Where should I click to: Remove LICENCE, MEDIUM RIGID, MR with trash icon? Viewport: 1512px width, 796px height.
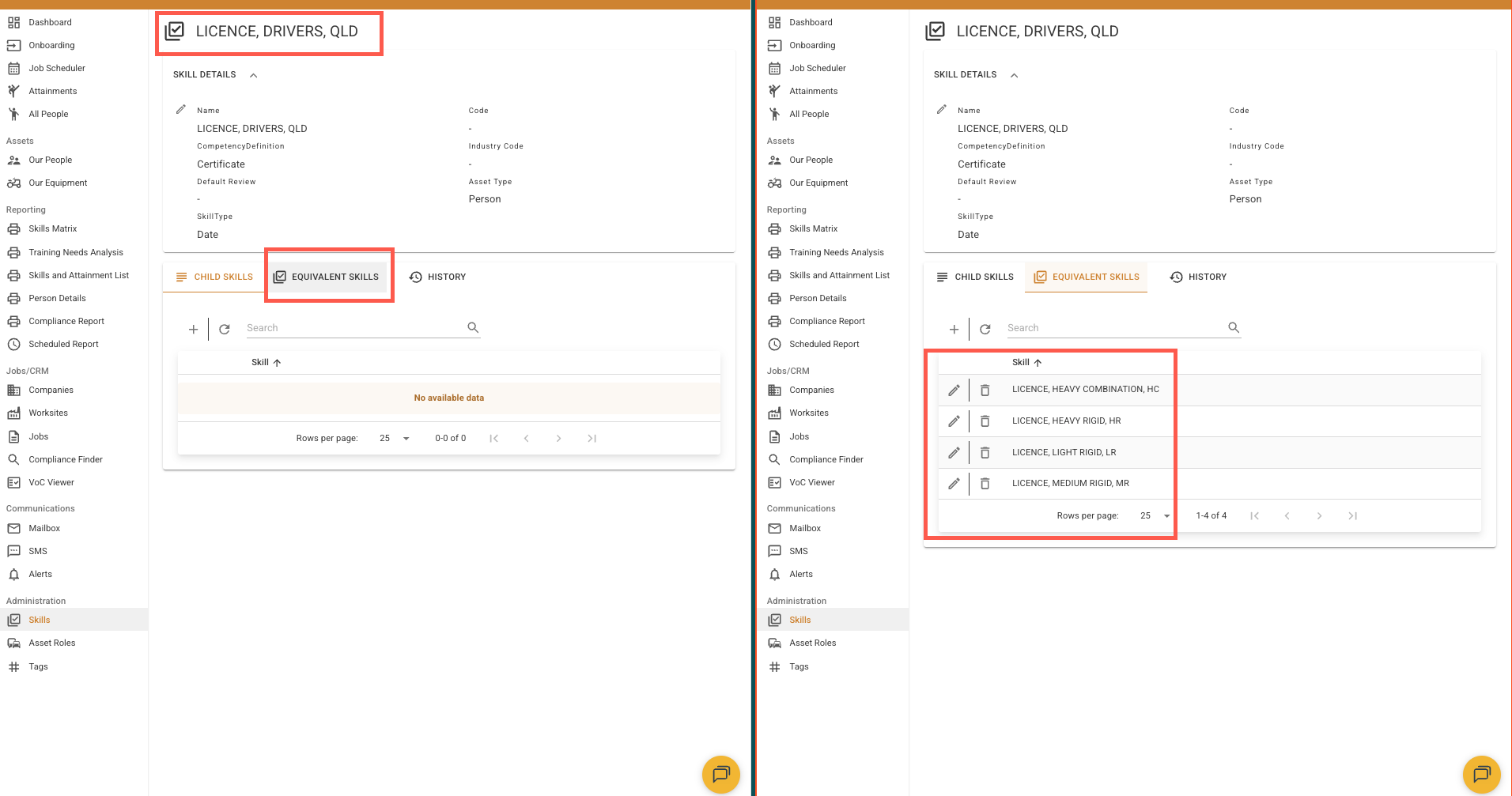[x=985, y=484]
